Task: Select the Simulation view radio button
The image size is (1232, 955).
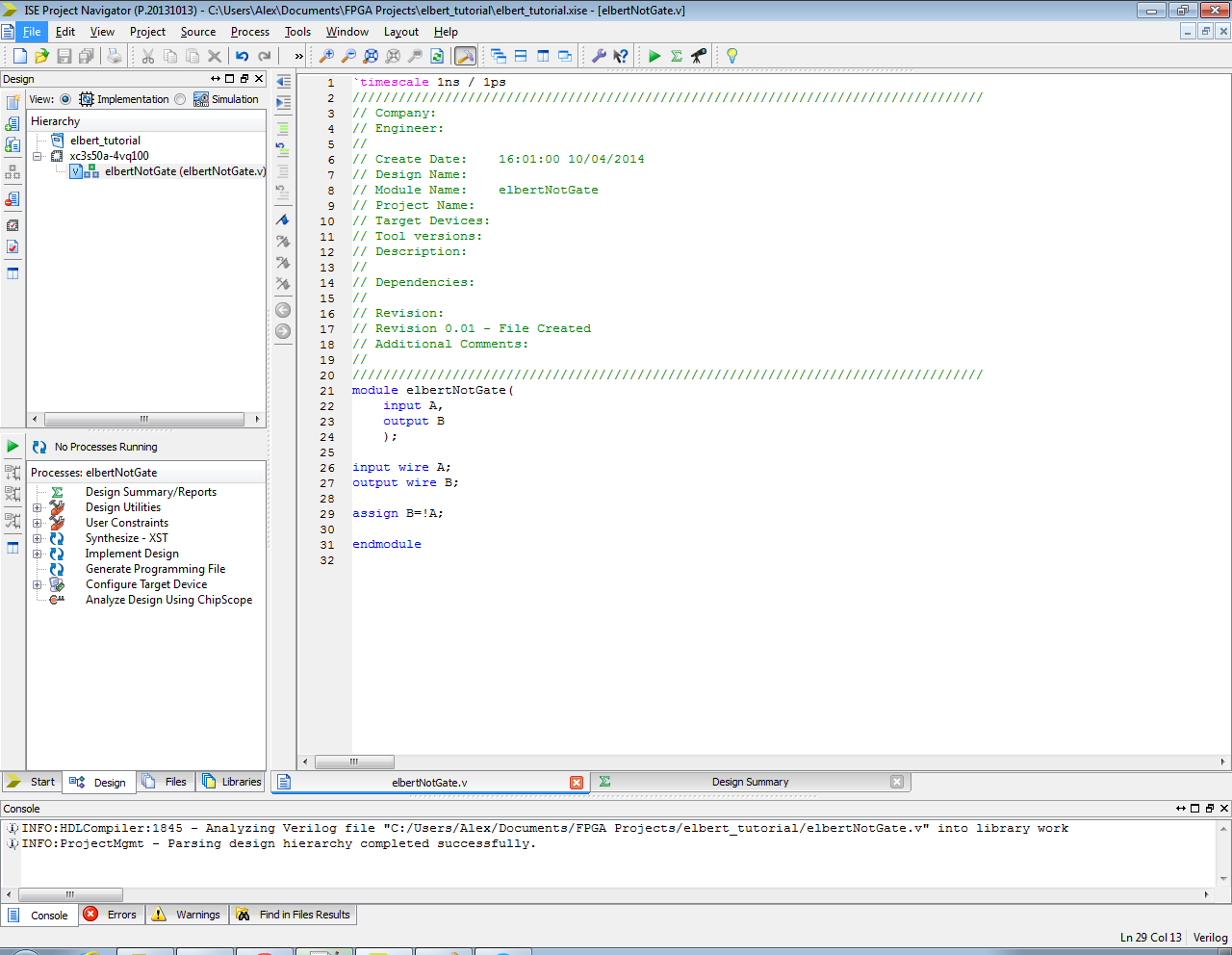Action: [x=180, y=99]
